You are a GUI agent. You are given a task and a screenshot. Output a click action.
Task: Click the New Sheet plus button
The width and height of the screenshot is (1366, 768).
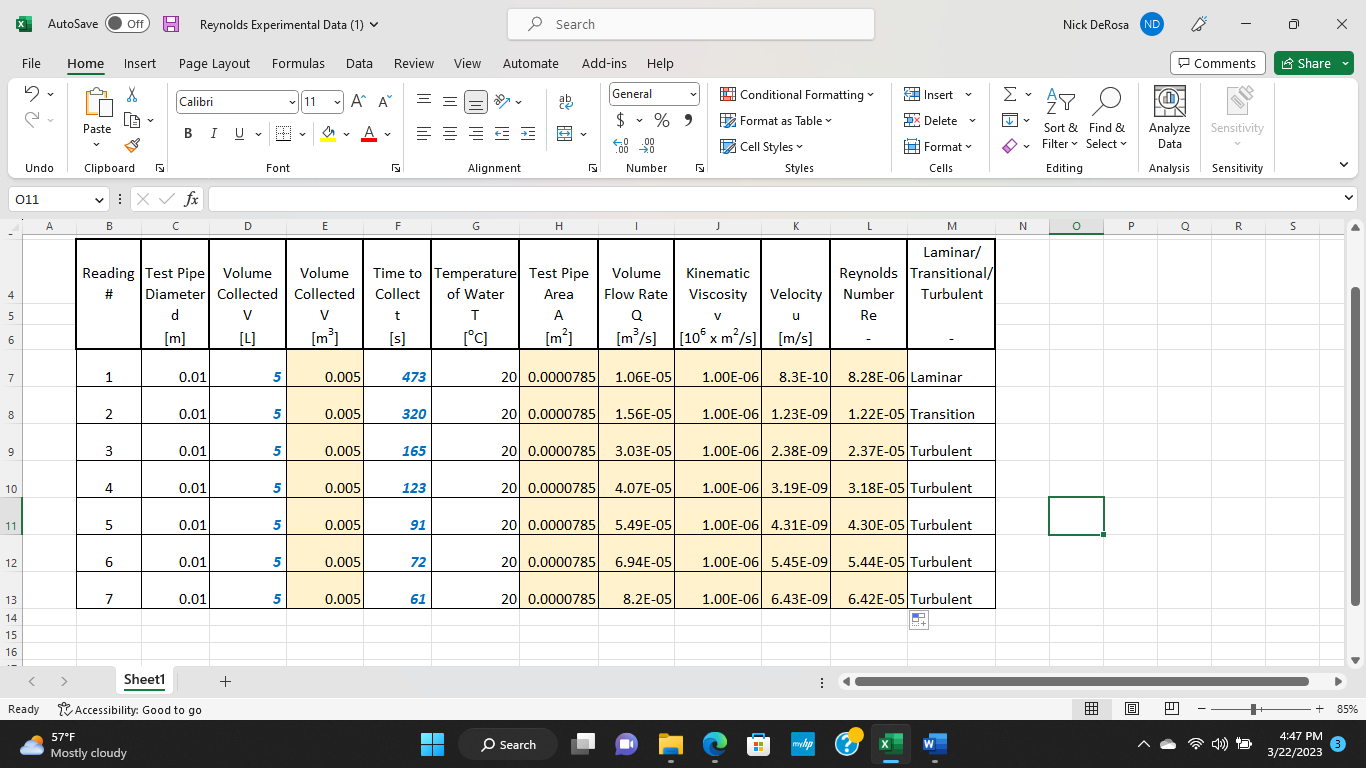click(225, 681)
